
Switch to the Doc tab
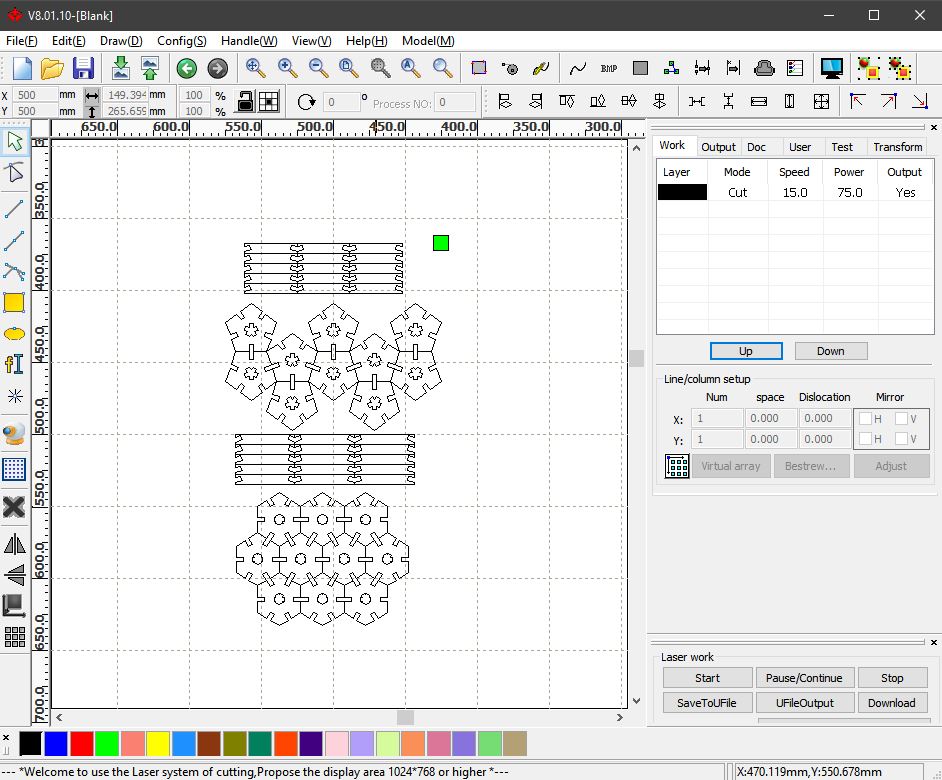tap(756, 147)
